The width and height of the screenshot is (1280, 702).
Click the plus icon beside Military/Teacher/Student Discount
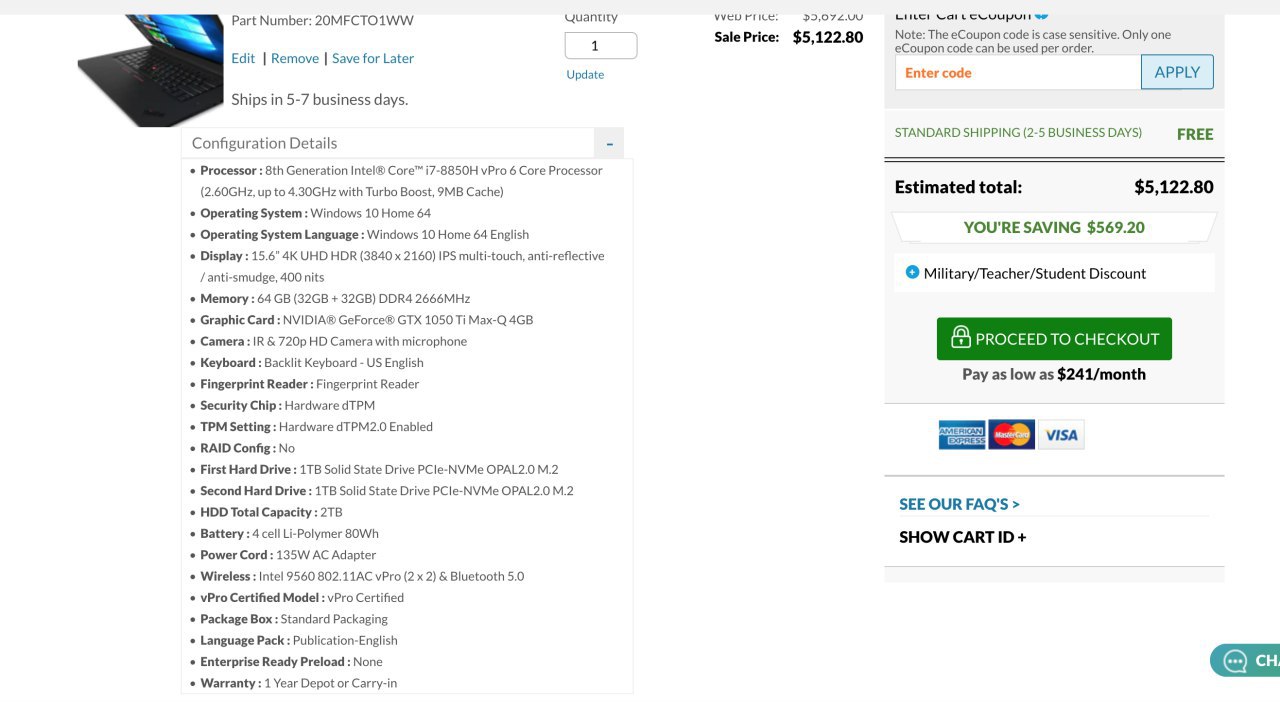coord(912,272)
